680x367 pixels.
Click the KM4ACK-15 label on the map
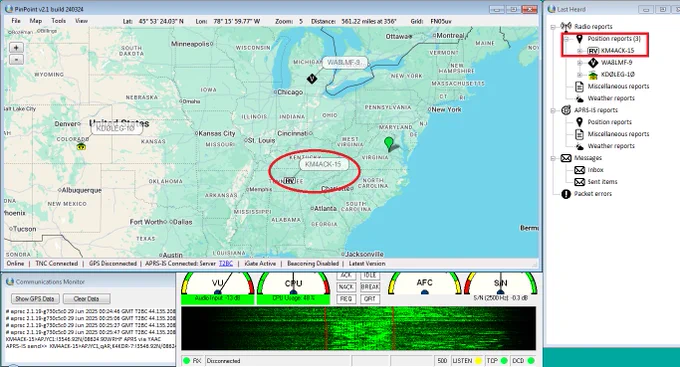click(x=323, y=164)
